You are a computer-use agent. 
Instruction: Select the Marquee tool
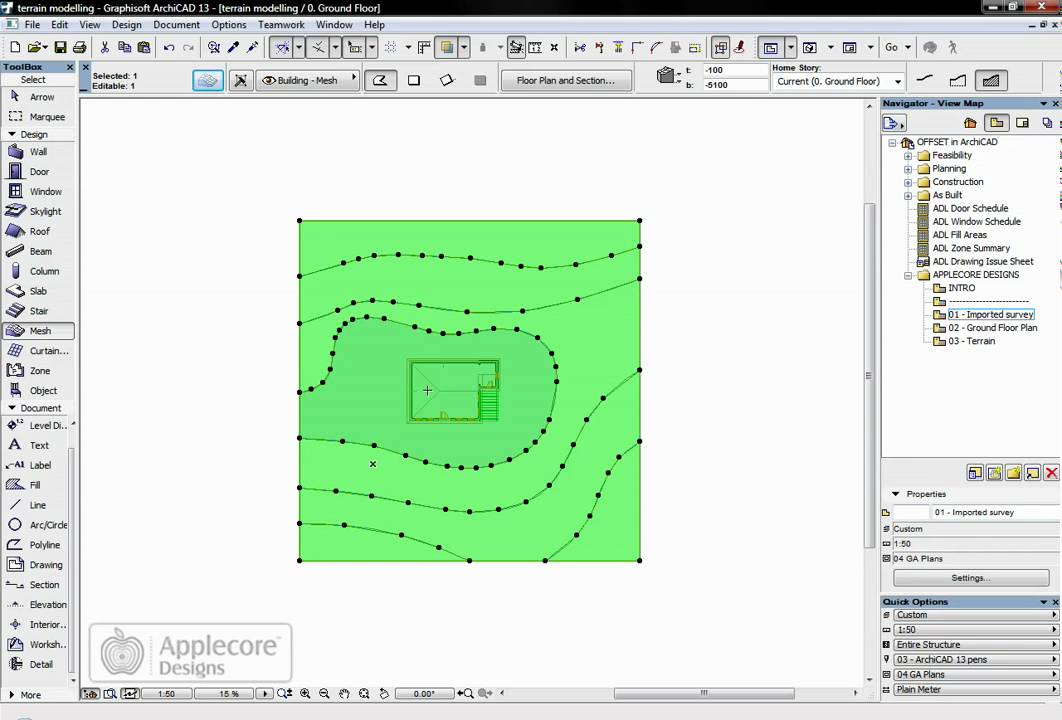(37, 117)
